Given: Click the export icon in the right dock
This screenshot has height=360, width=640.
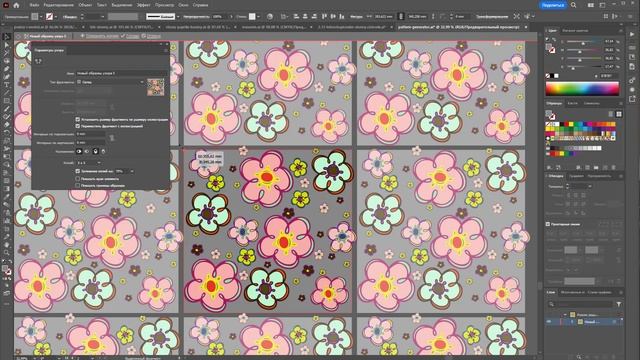Looking at the screenshot, I should coord(632,99).
